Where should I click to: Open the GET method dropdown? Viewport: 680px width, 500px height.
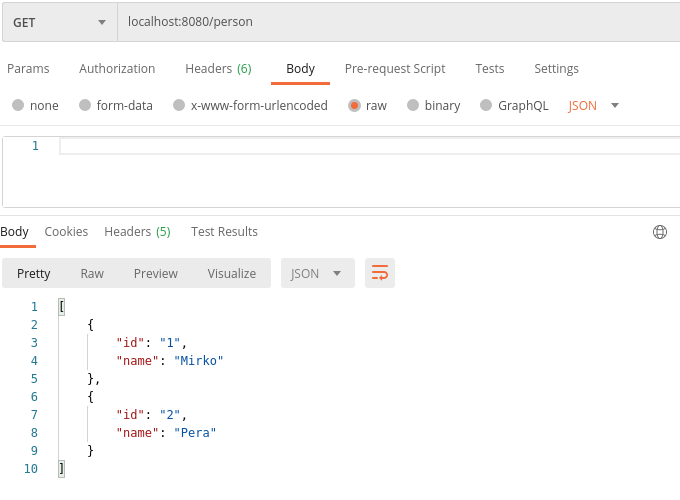click(x=60, y=22)
